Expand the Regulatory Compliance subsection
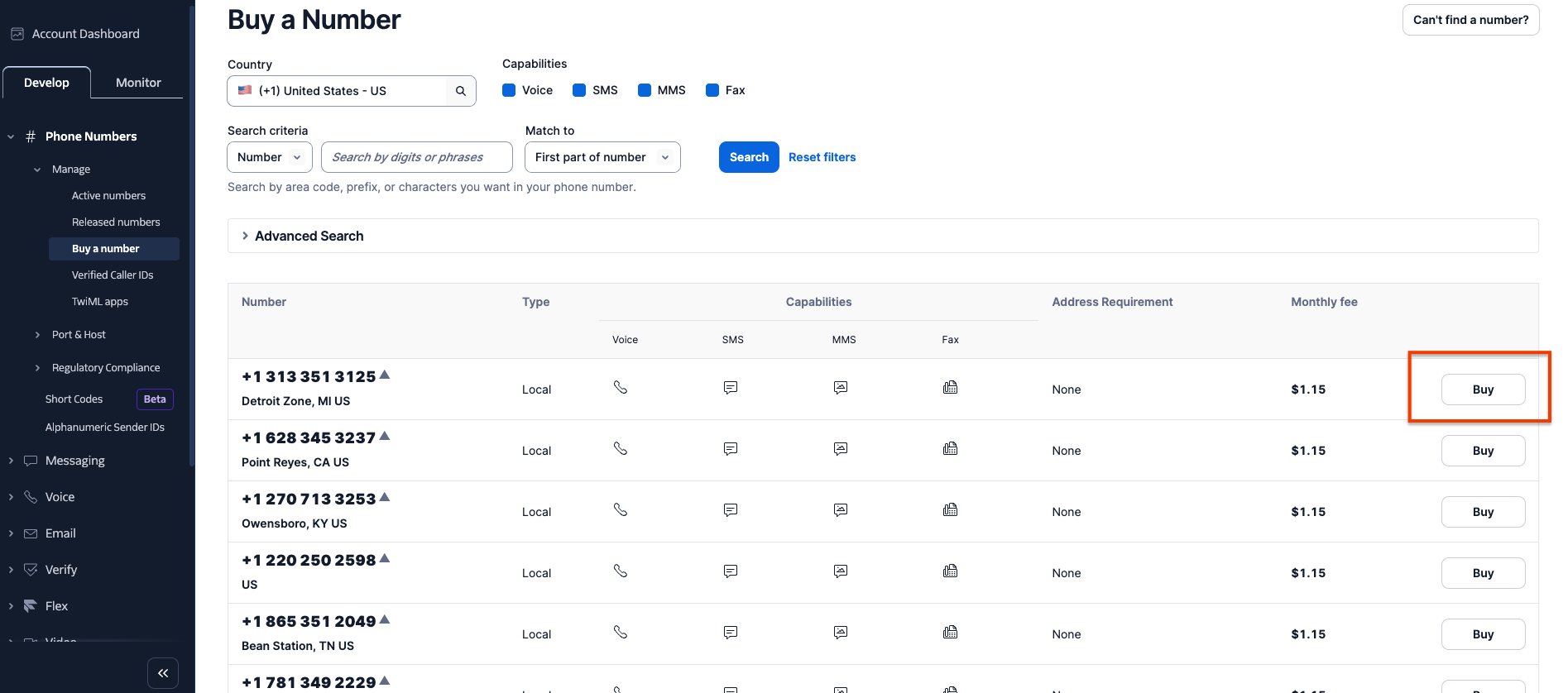 pyautogui.click(x=37, y=368)
